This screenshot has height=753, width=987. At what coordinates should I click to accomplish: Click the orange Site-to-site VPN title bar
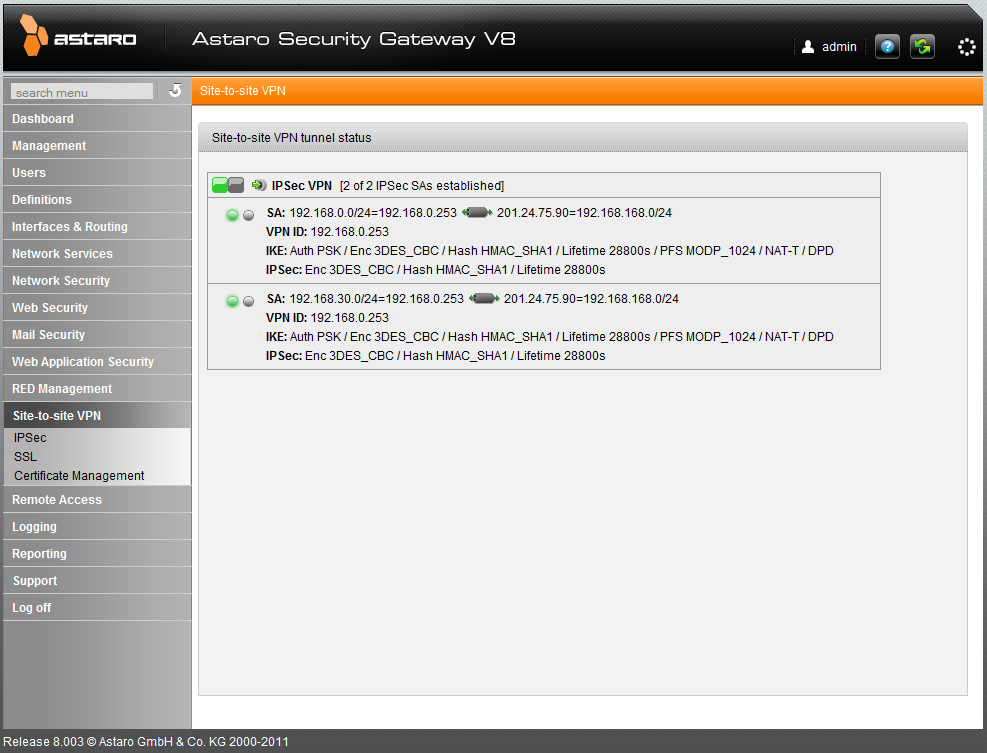coord(587,91)
